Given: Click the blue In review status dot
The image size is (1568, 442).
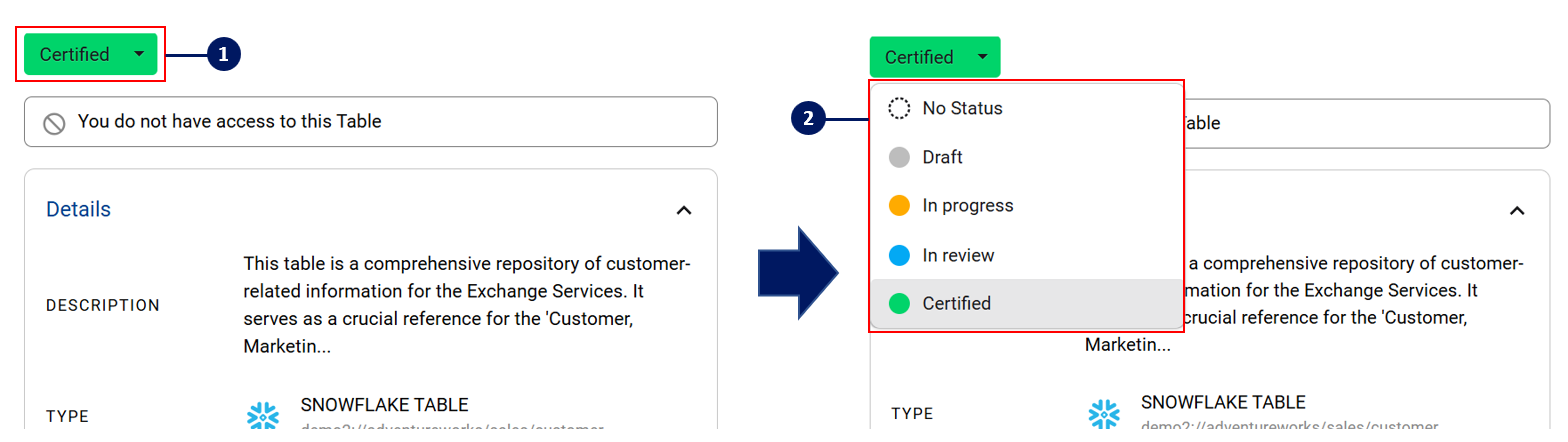Looking at the screenshot, I should (899, 255).
